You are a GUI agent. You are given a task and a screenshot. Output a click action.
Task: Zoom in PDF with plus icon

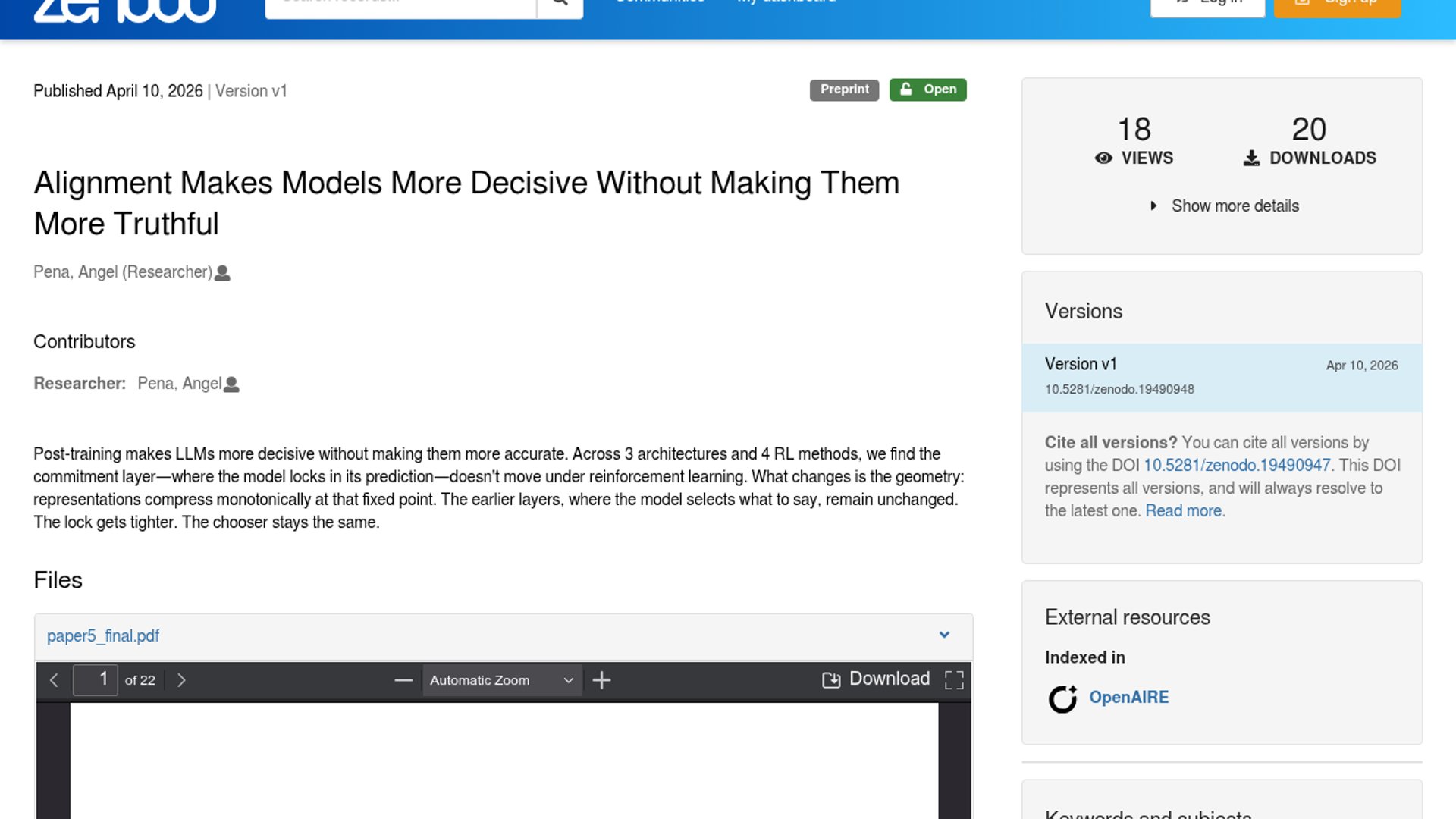601,680
